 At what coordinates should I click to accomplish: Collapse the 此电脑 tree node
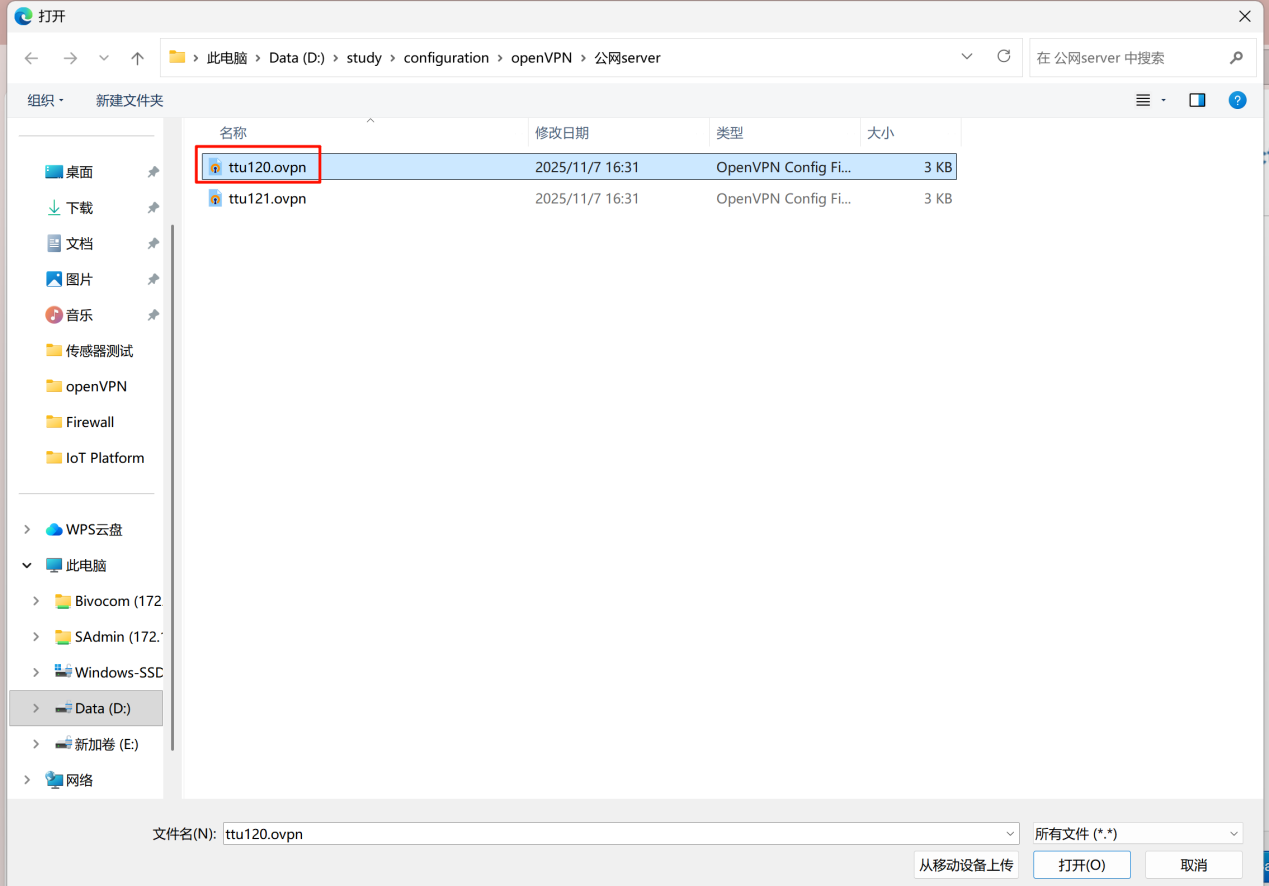pos(27,565)
